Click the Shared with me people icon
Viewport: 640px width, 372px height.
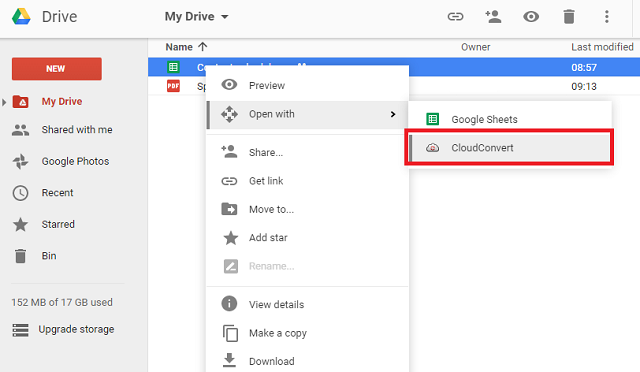pos(20,130)
